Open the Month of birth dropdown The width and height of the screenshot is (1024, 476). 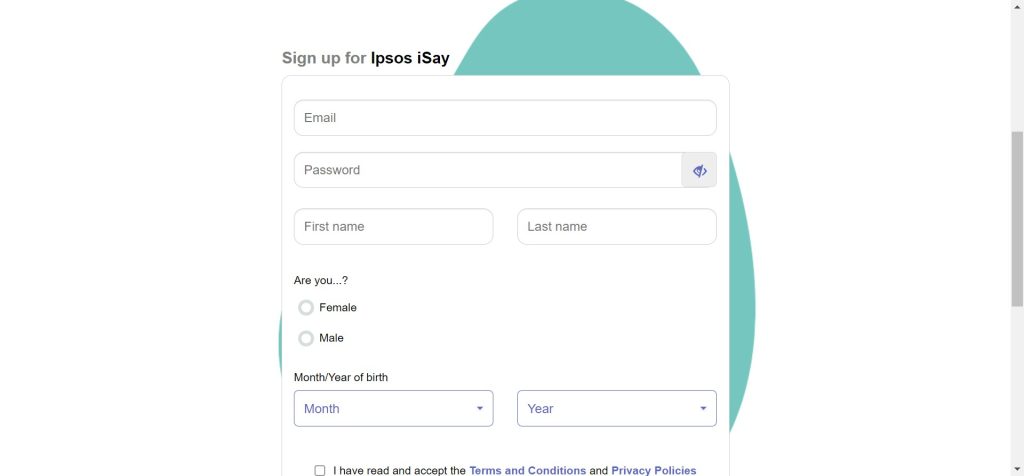[393, 408]
